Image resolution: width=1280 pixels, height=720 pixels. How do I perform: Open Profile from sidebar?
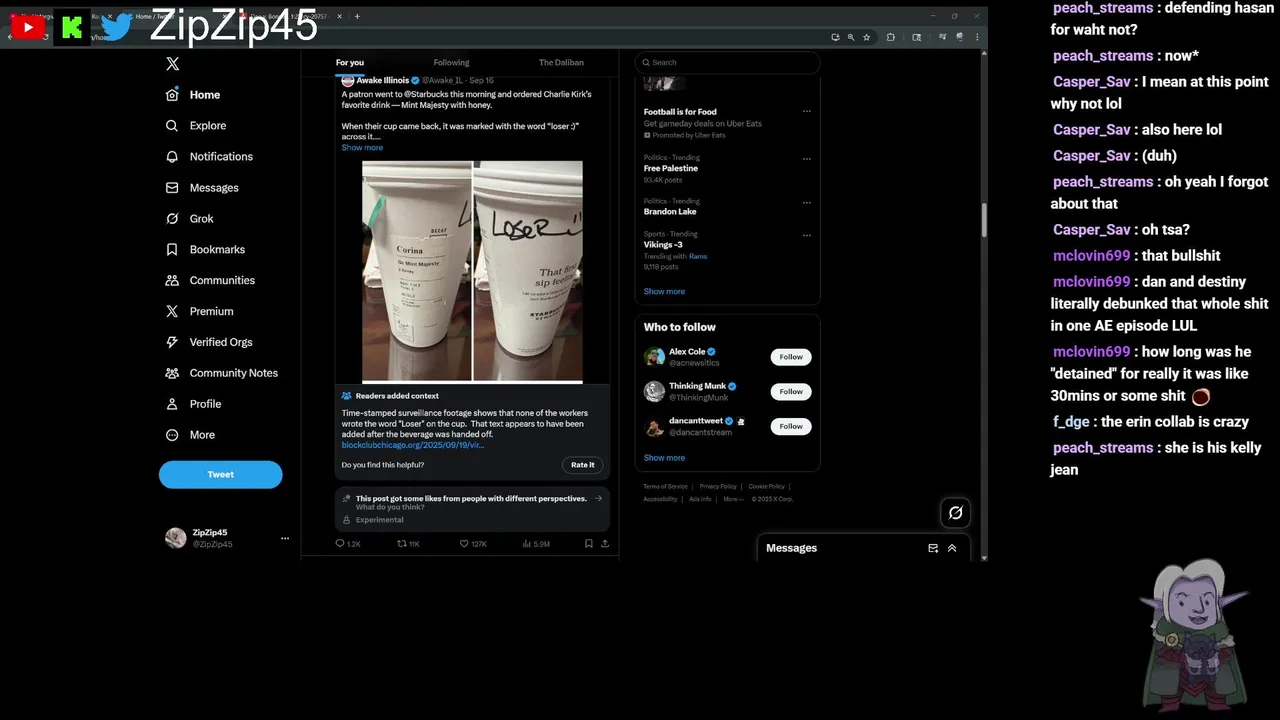coord(193,404)
